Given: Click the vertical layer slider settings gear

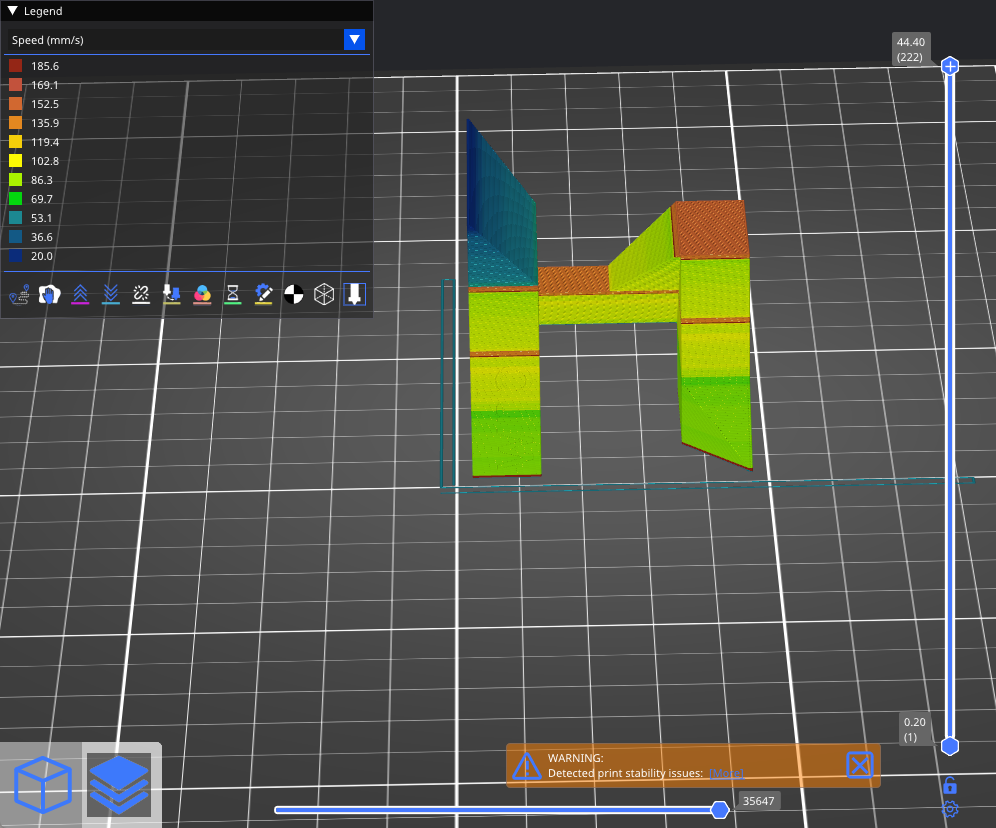Looking at the screenshot, I should point(950,808).
